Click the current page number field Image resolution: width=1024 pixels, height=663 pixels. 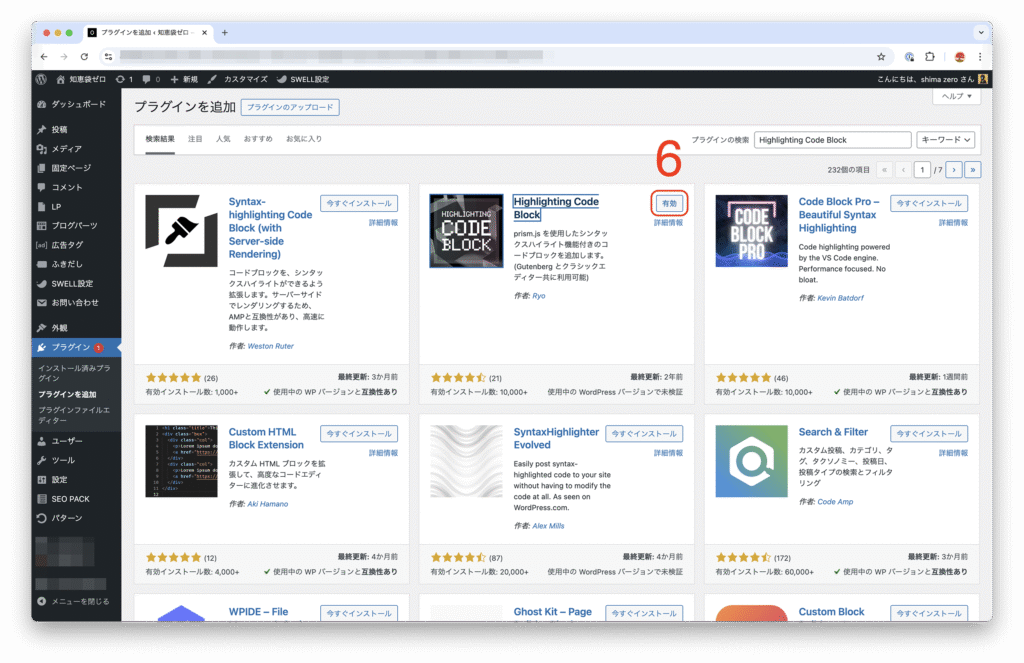click(922, 170)
